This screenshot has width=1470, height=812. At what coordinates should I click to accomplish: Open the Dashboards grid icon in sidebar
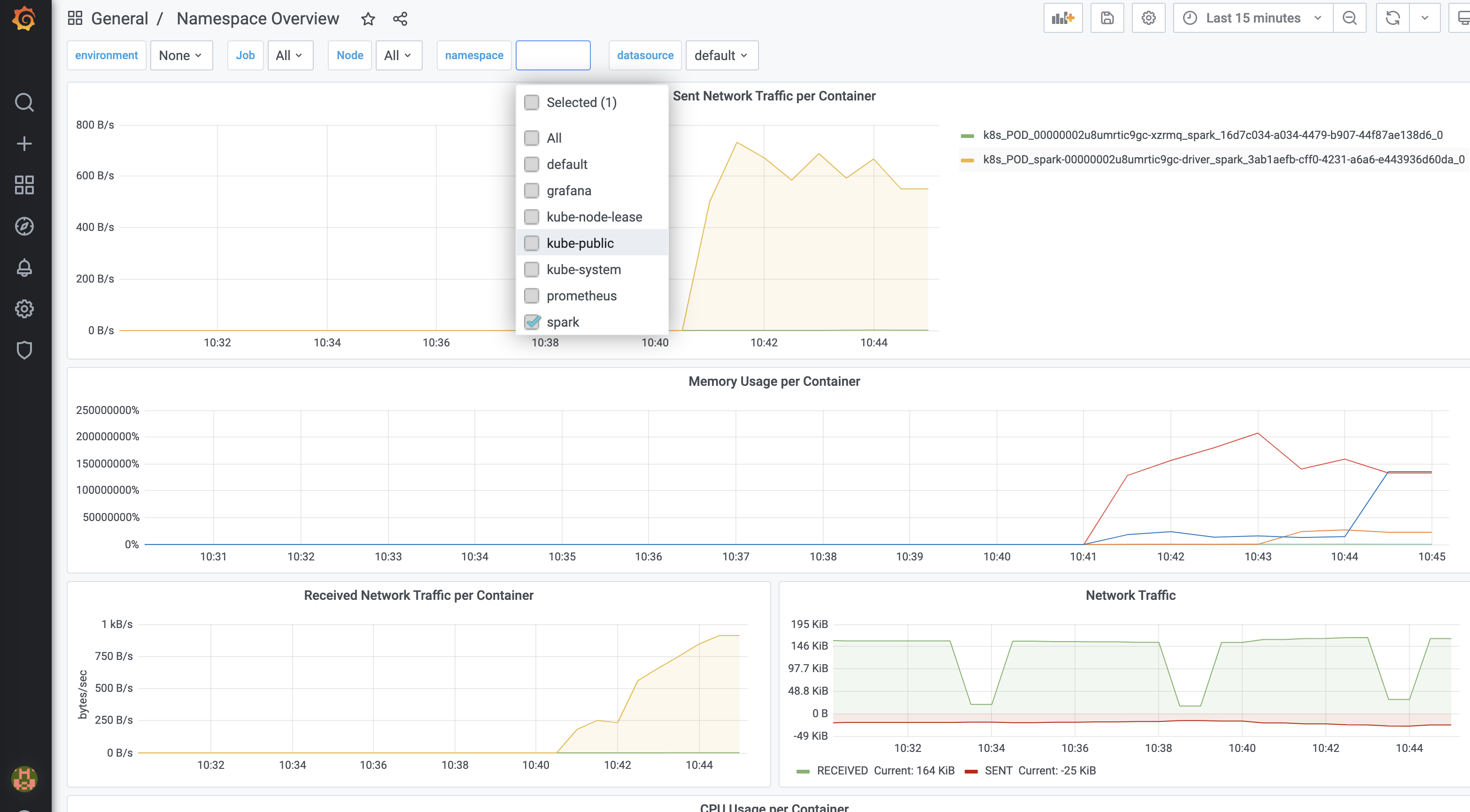point(24,185)
